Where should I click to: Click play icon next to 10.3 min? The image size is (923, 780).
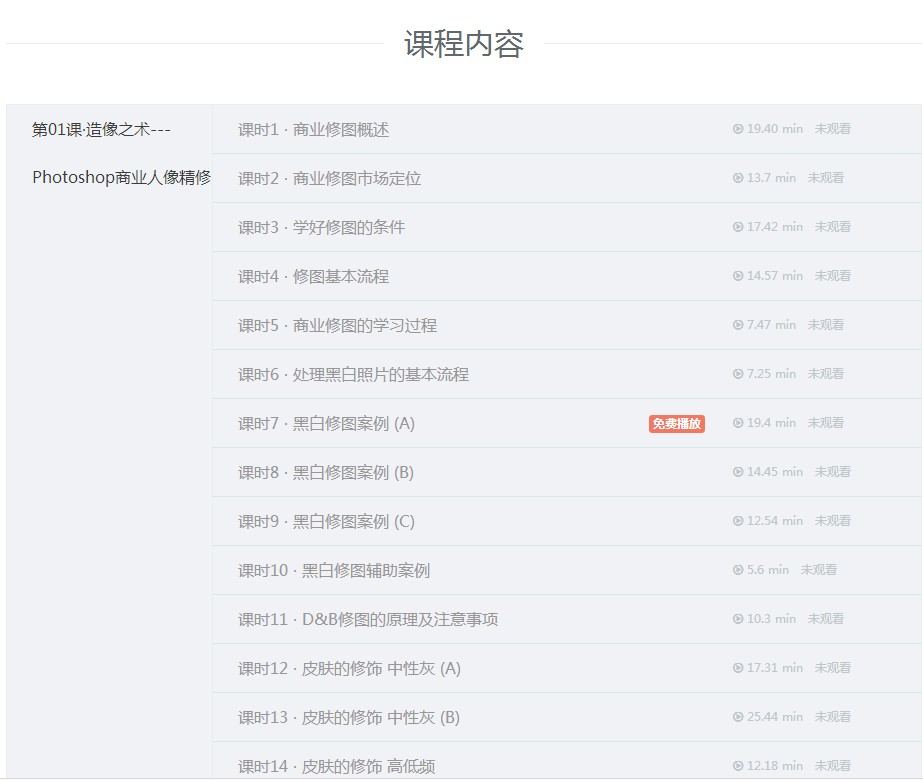(738, 619)
